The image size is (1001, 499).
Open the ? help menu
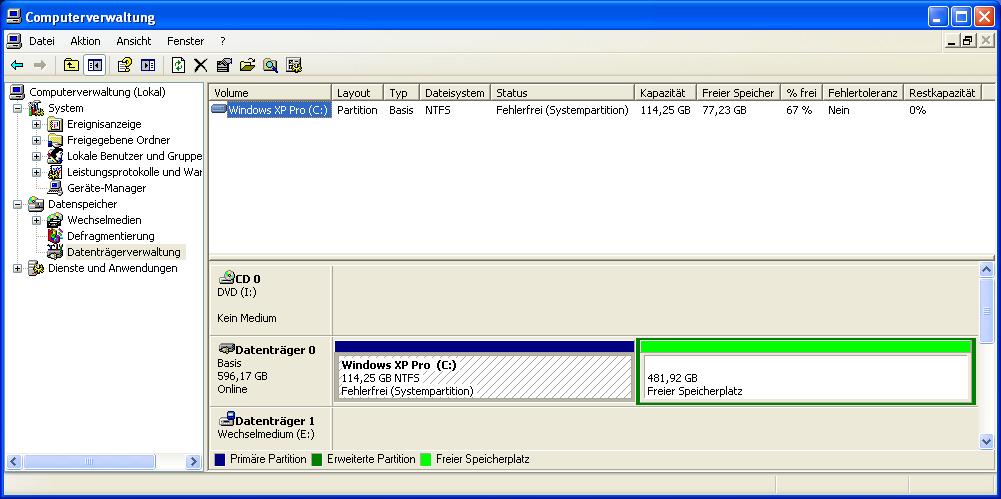pos(223,41)
